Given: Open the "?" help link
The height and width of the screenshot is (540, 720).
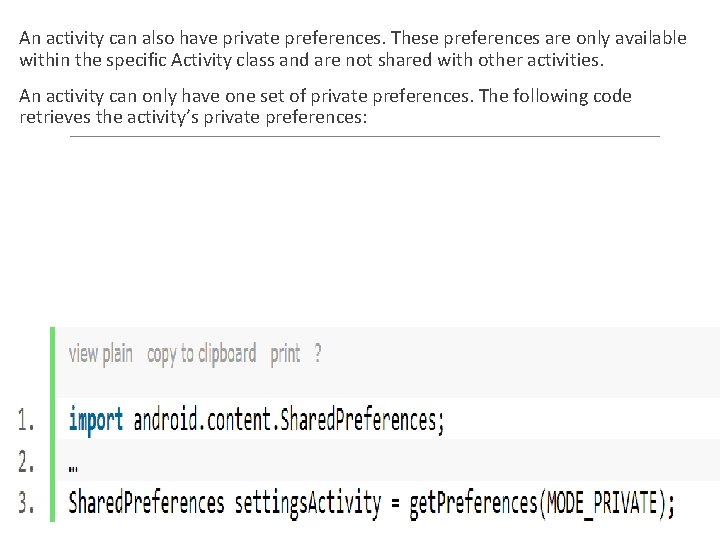Looking at the screenshot, I should 318,354.
